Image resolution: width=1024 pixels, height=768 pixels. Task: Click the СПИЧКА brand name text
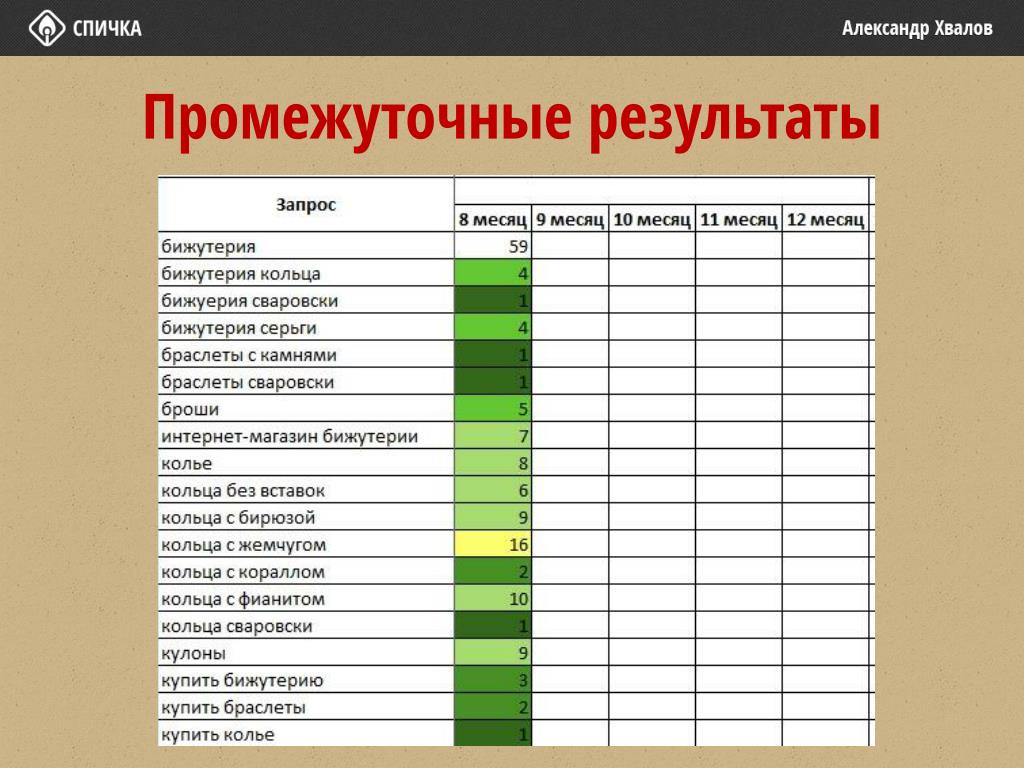tap(107, 29)
